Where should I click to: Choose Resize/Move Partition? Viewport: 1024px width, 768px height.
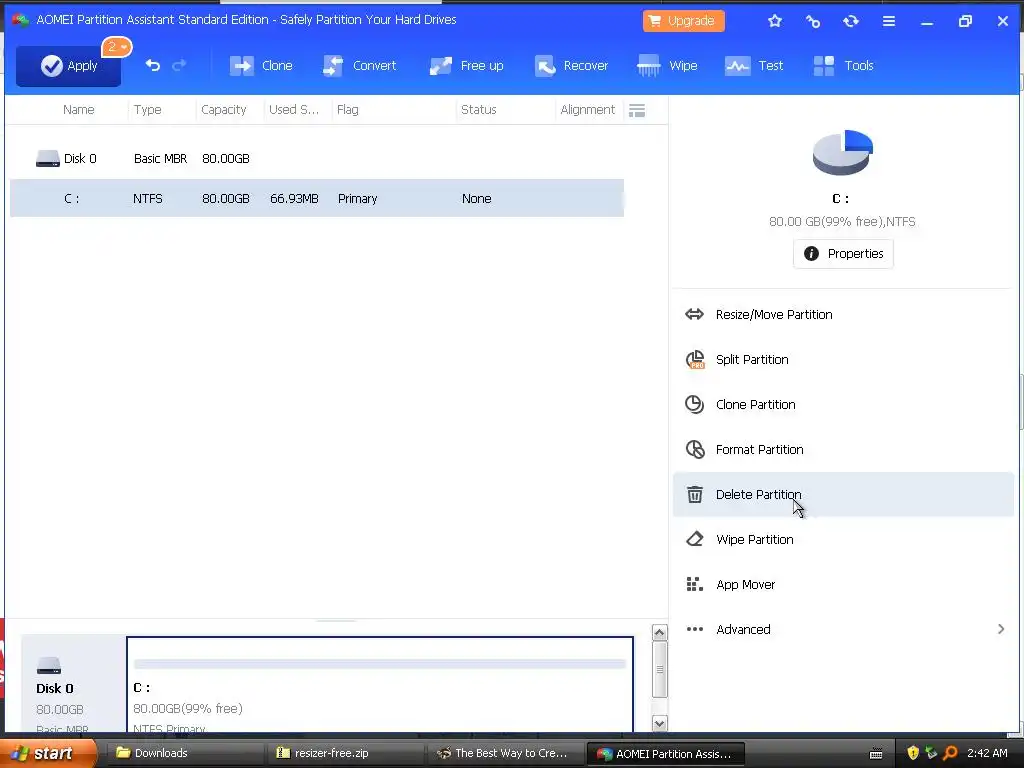843,314
